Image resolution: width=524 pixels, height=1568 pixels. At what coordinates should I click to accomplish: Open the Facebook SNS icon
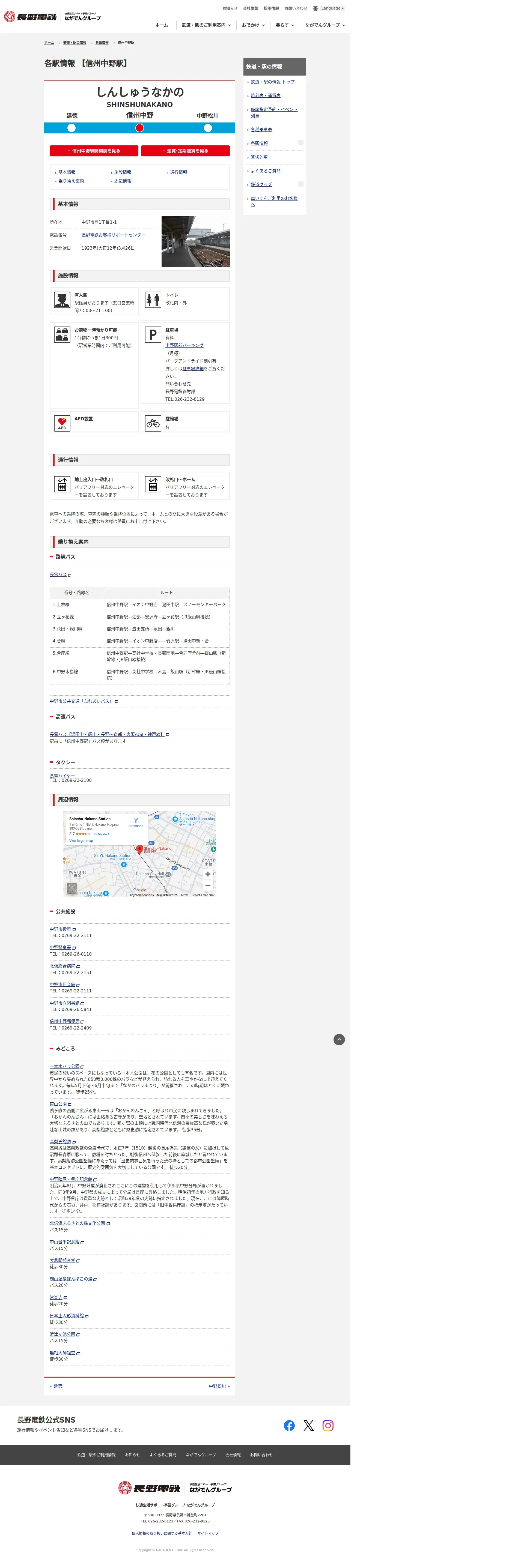[289, 1426]
